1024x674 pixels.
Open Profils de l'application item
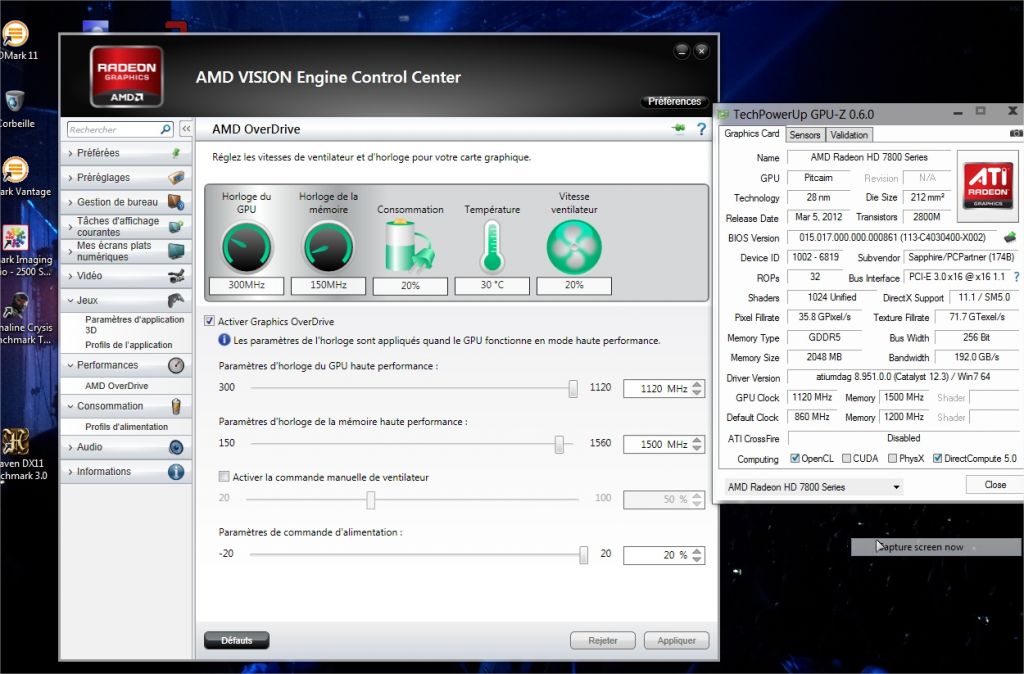point(129,344)
